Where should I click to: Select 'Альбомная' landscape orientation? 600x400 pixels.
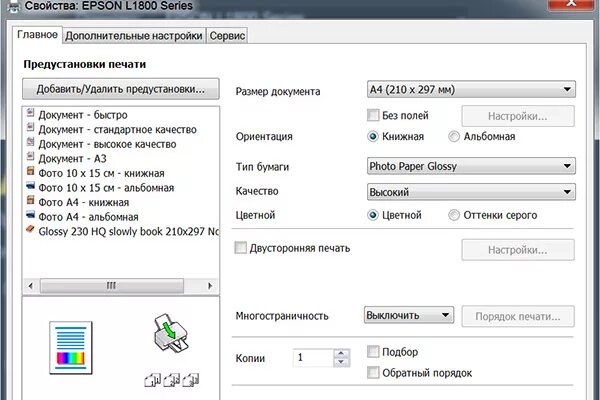[454, 136]
